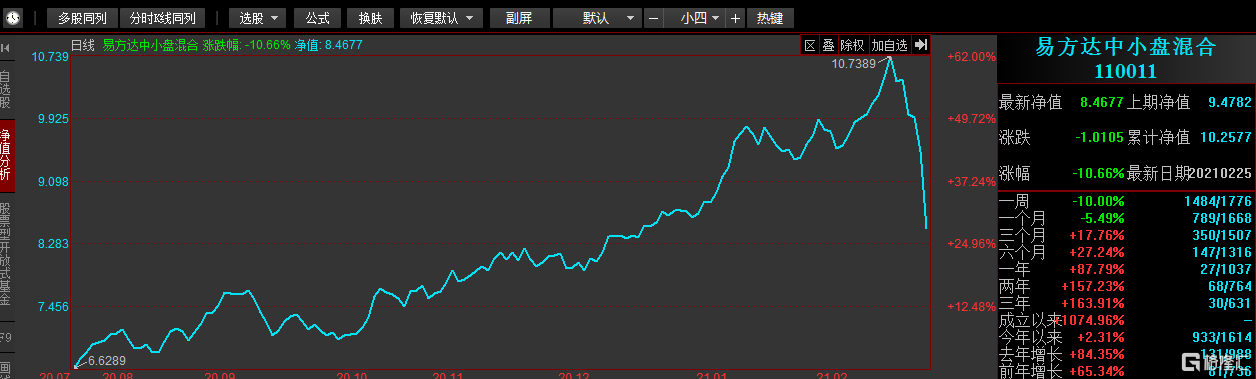
Task: Click the 多股同列 button
Action: [x=82, y=18]
